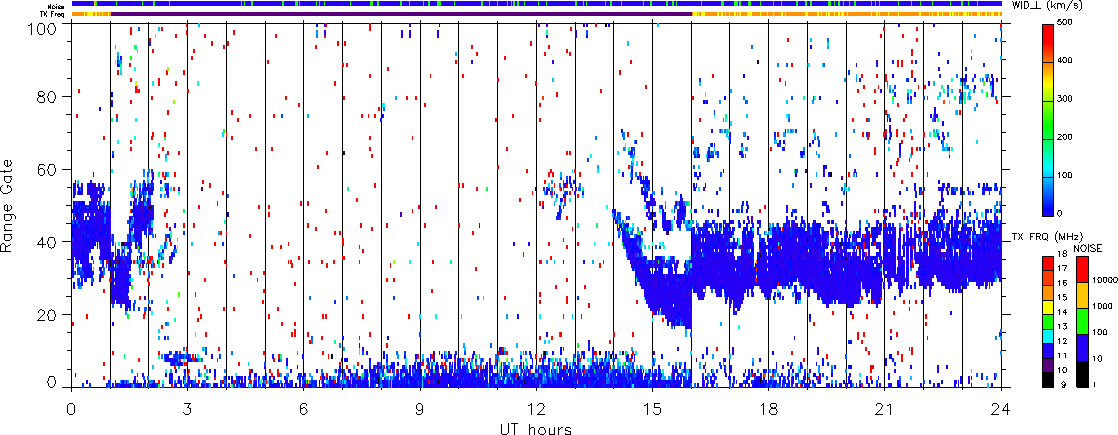Click the '17' label on the TX FRQ legend
1118x435 pixels.
1062,268
